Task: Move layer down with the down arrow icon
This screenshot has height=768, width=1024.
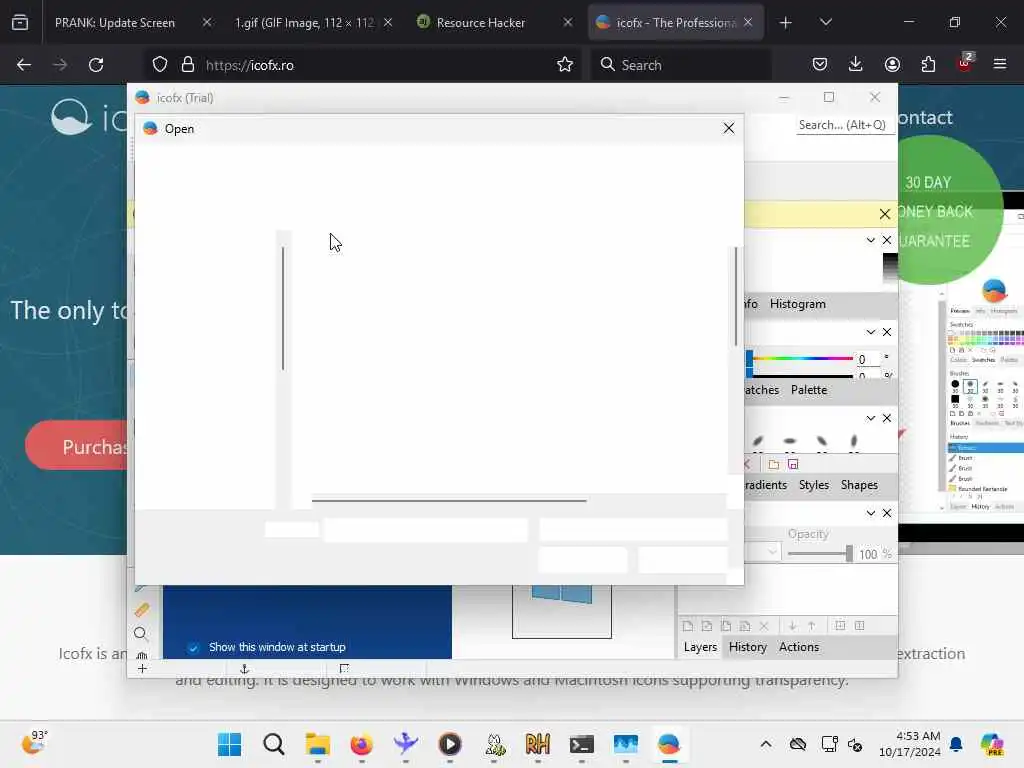Action: (x=792, y=626)
